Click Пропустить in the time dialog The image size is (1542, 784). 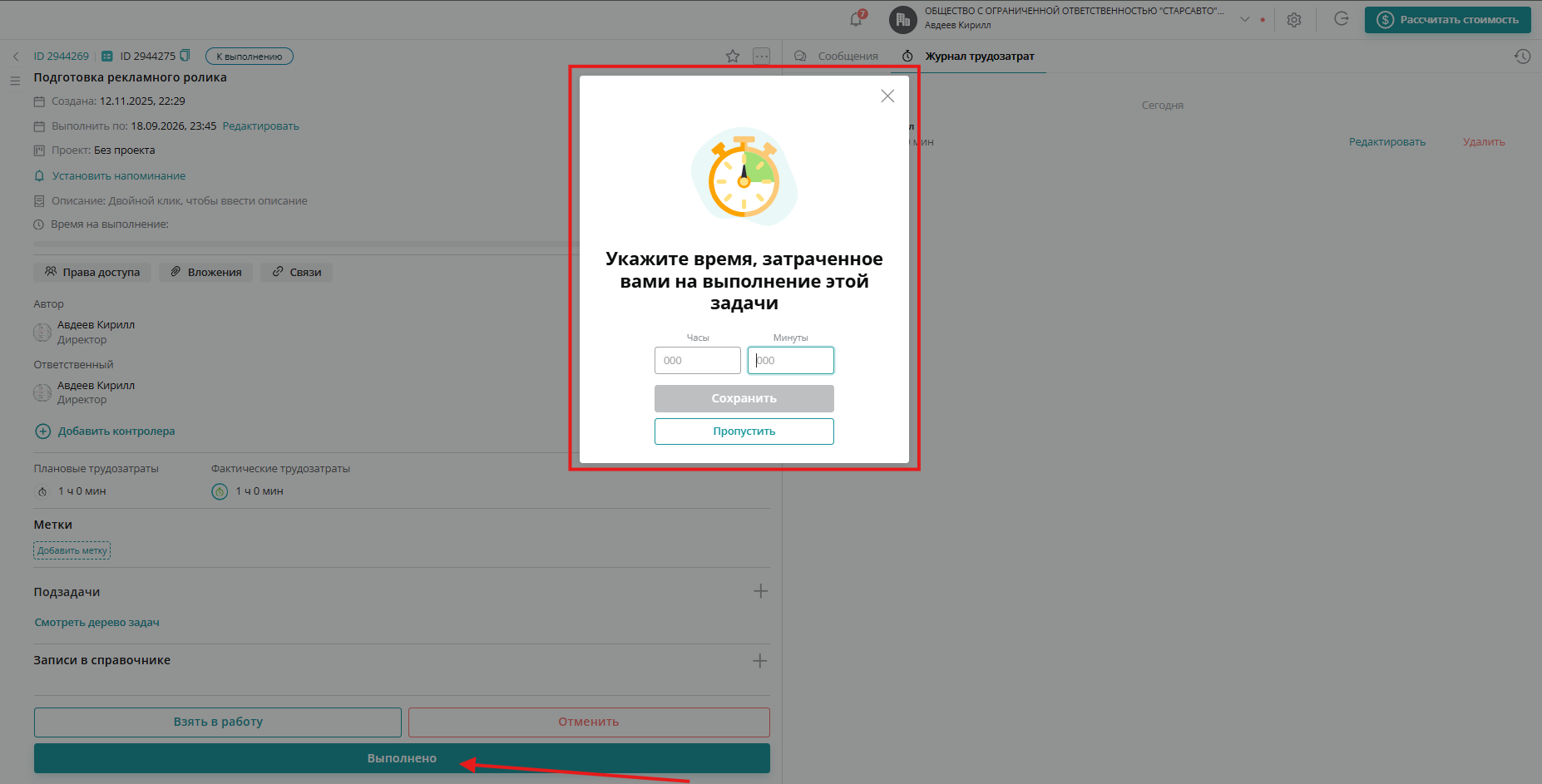coord(744,431)
